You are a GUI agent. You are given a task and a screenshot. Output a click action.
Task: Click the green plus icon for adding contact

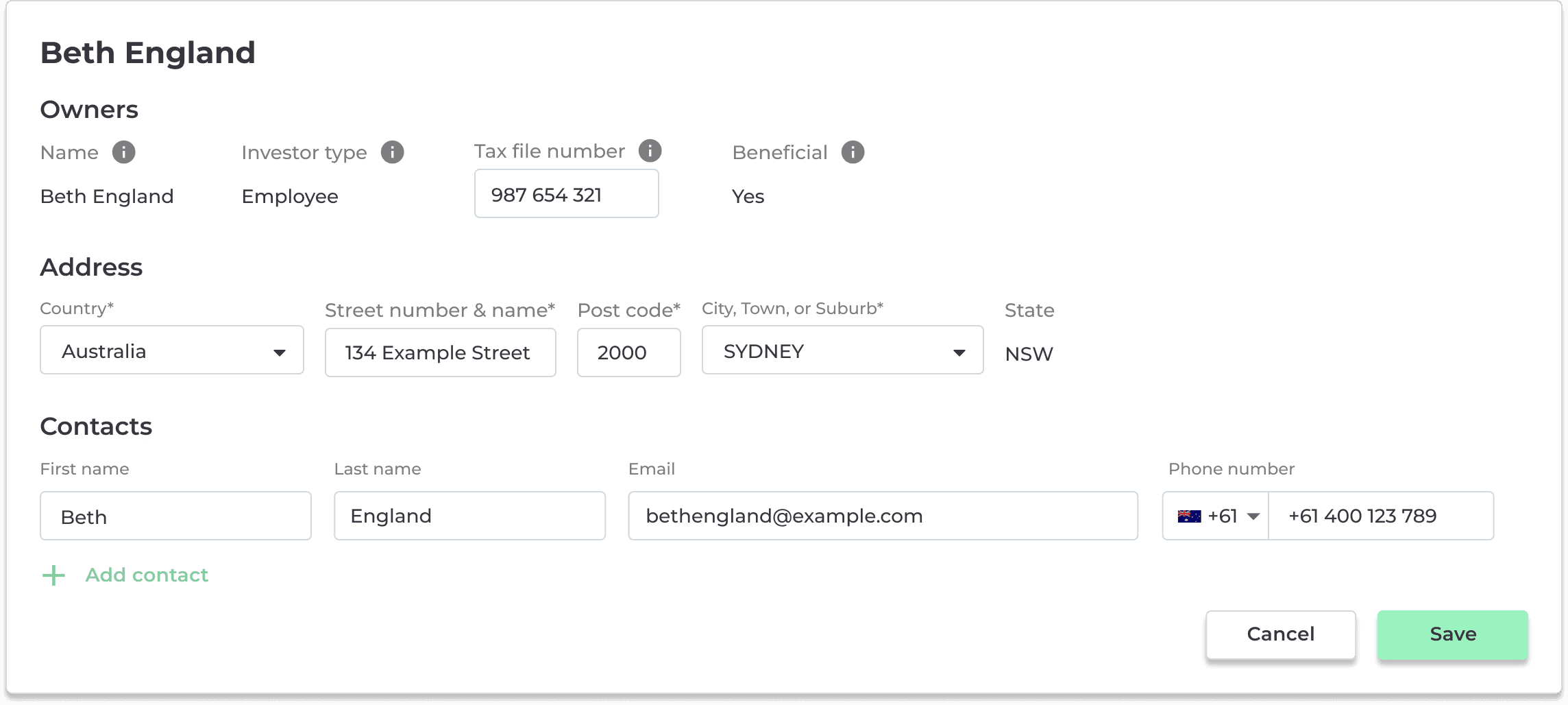(x=53, y=575)
